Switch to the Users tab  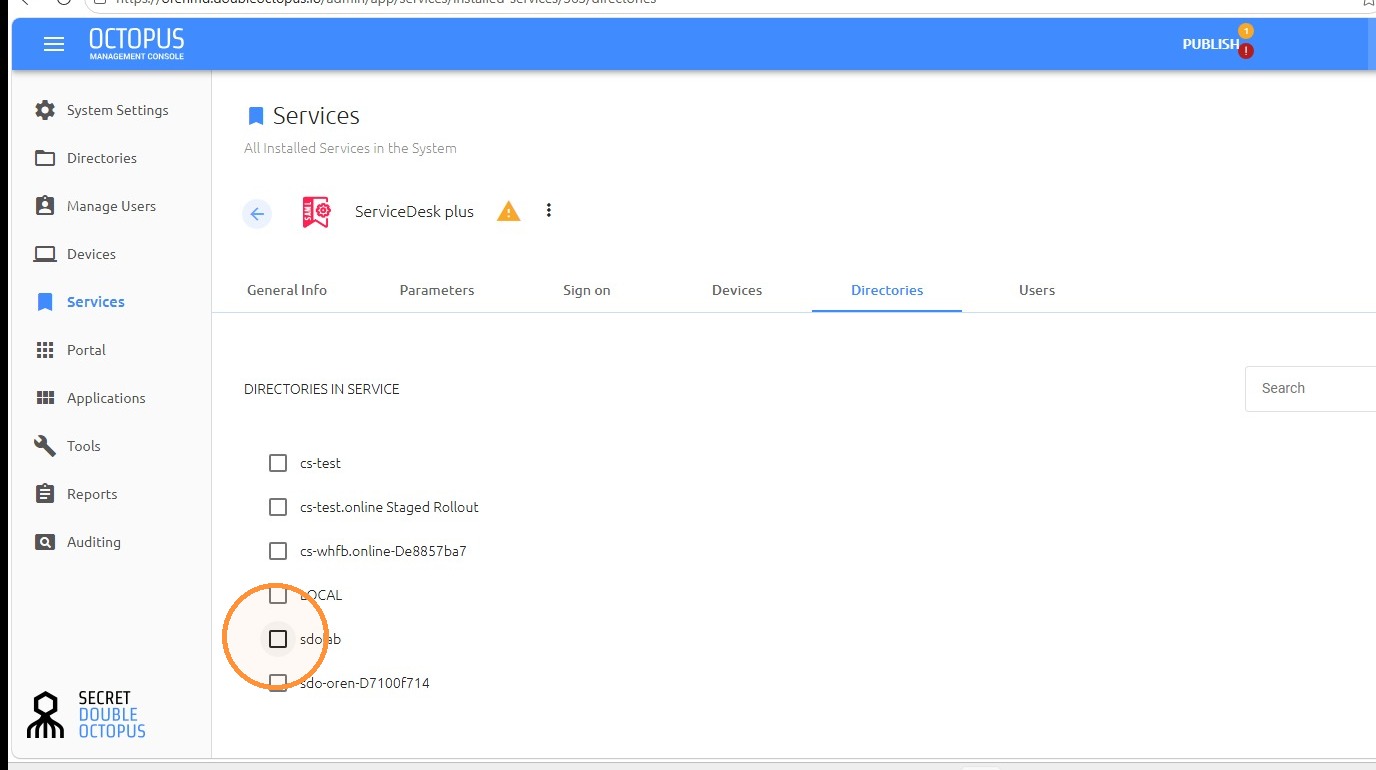click(x=1037, y=290)
